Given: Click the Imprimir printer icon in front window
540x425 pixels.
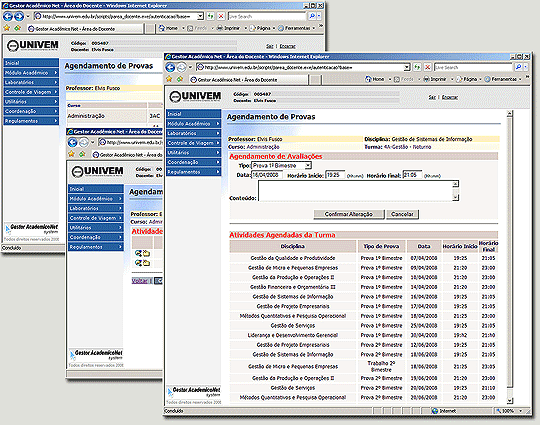Looking at the screenshot, I should pyautogui.click(x=426, y=79).
